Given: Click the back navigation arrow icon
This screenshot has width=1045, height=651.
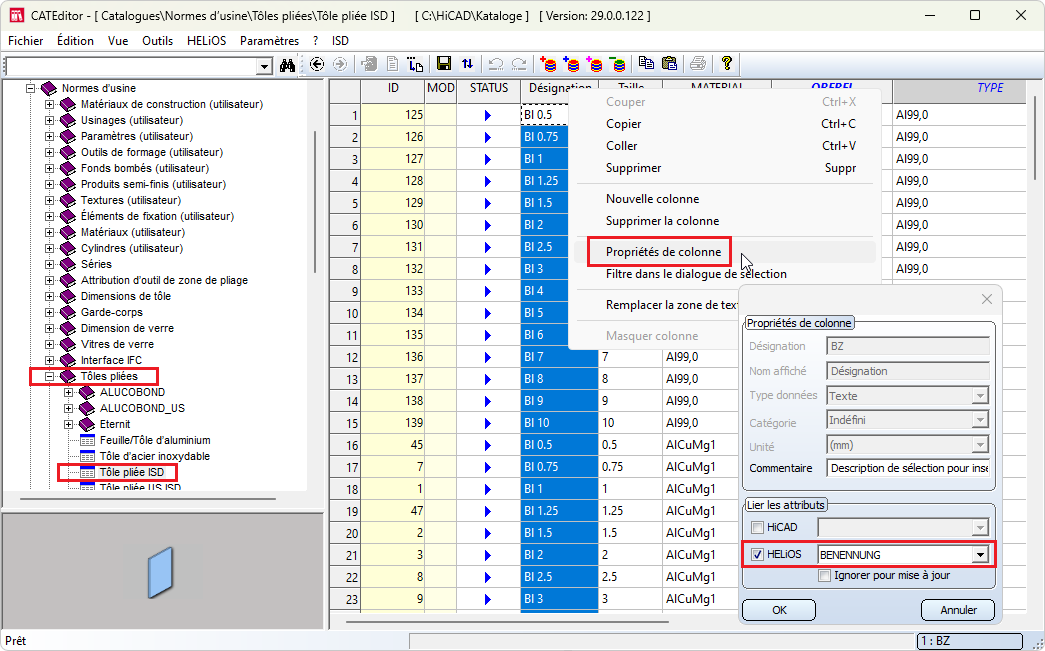Looking at the screenshot, I should point(318,64).
